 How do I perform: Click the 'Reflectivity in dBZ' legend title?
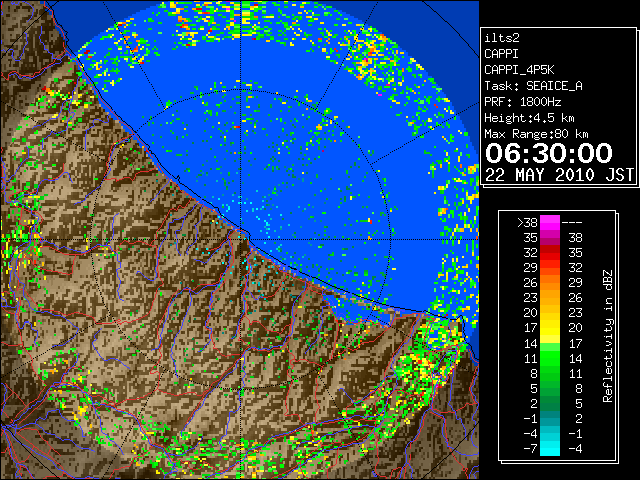pos(608,336)
